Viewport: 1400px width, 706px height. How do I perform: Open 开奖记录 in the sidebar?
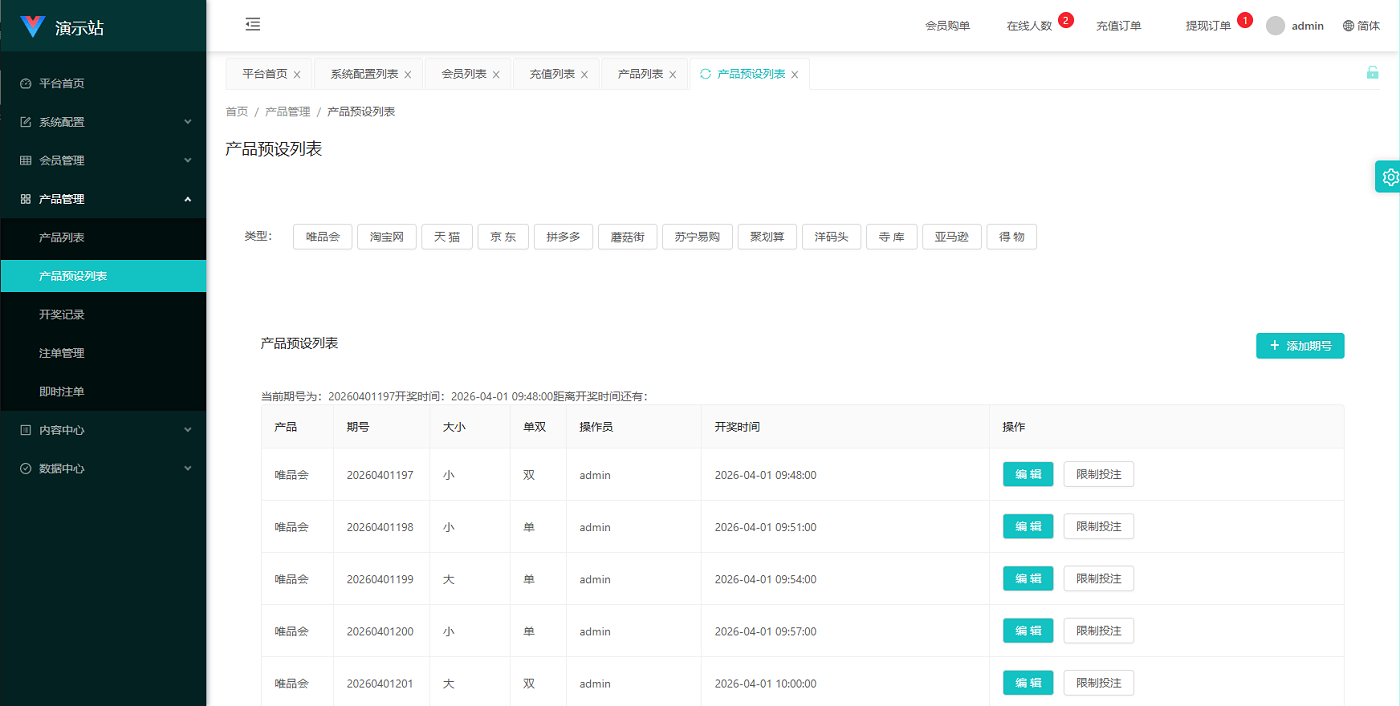click(x=62, y=314)
